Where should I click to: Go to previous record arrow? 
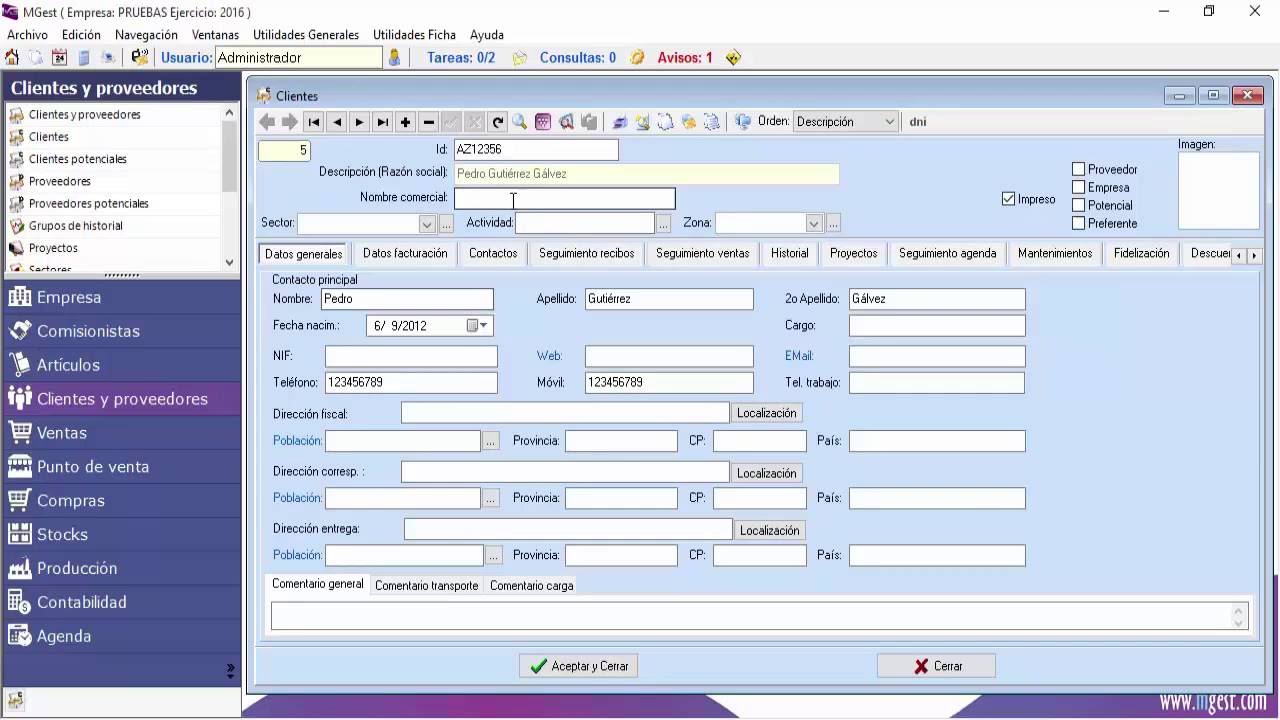click(x=336, y=122)
